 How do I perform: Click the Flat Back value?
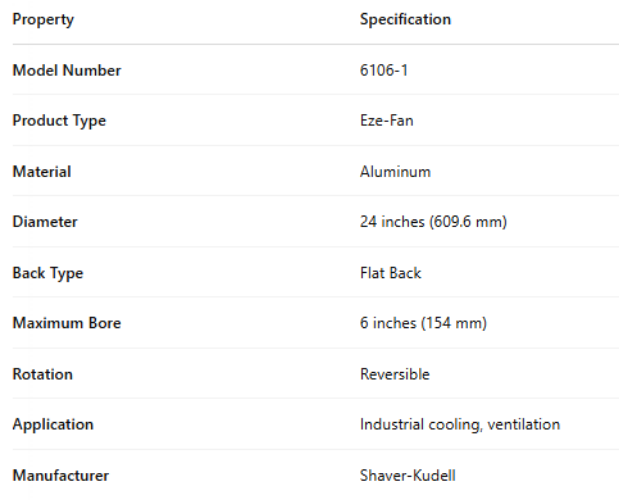point(391,273)
